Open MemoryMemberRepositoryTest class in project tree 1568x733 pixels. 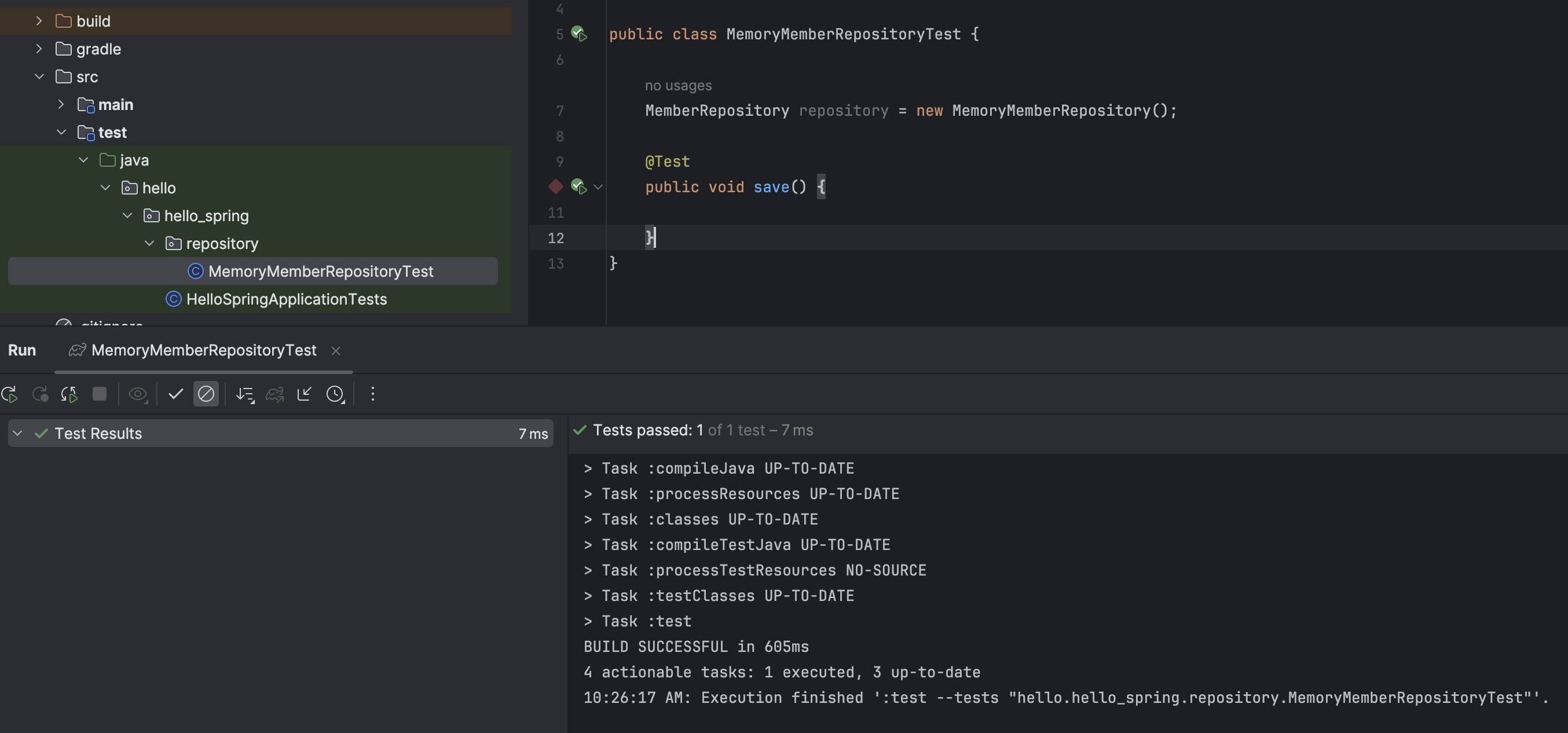[x=252, y=272]
